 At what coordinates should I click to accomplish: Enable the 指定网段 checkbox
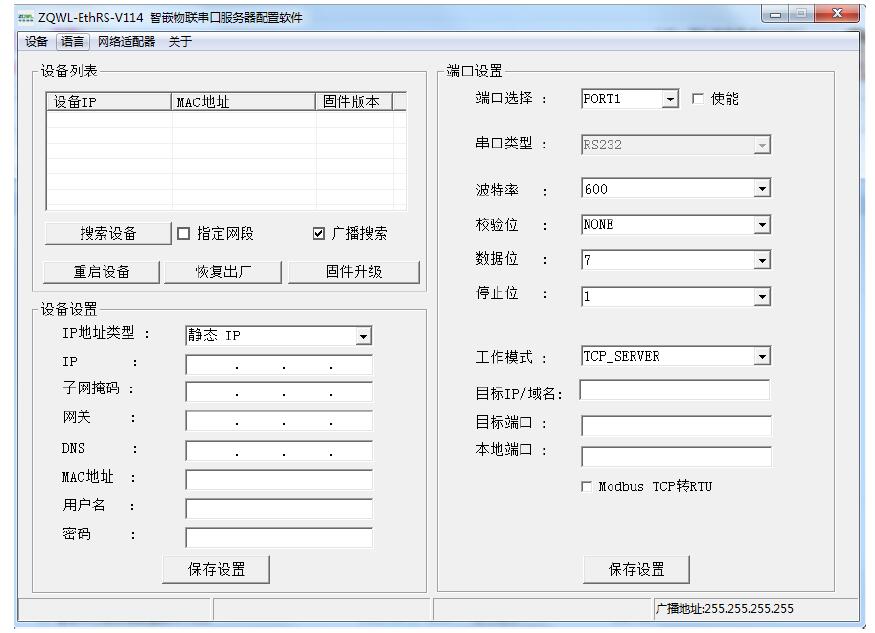[x=184, y=233]
